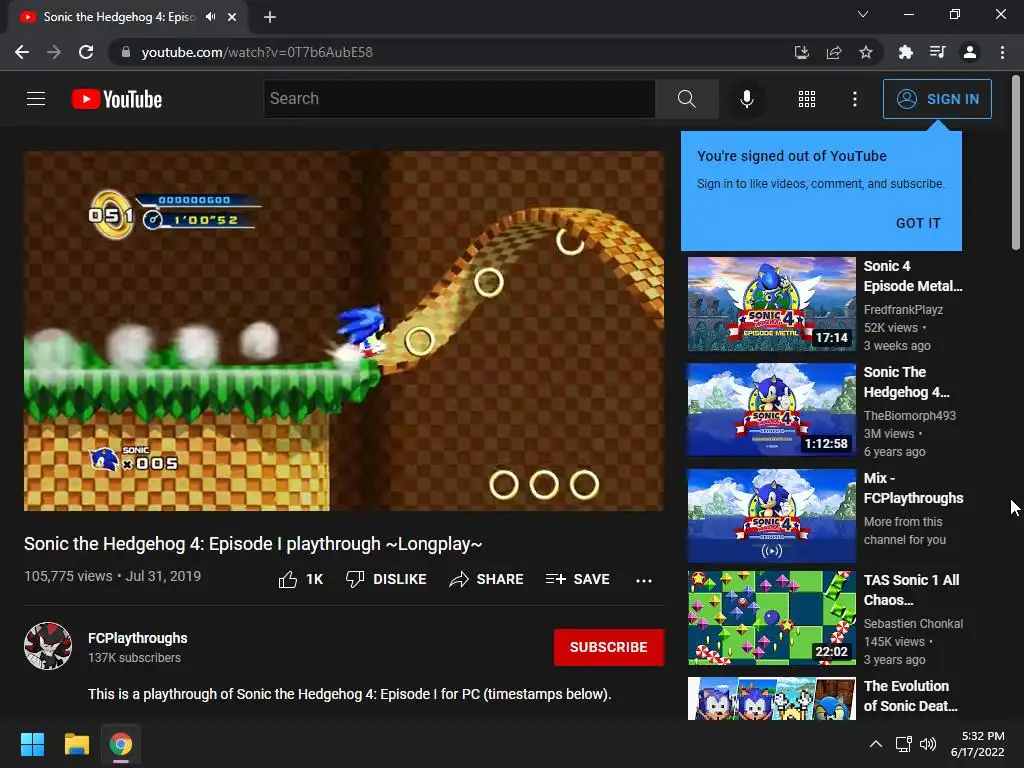Open Mix - FCPlaythroughs title

point(913,488)
